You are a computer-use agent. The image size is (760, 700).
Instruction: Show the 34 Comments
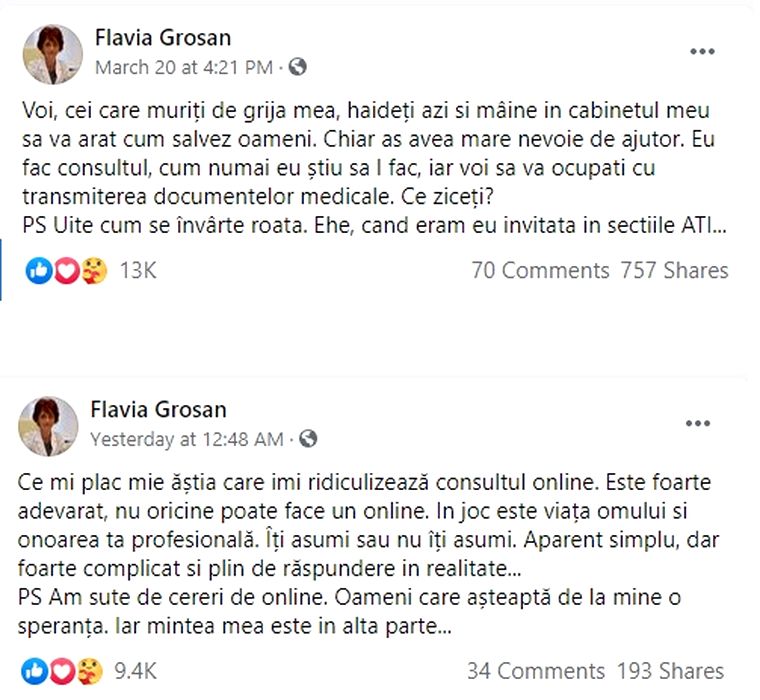pyautogui.click(x=536, y=670)
